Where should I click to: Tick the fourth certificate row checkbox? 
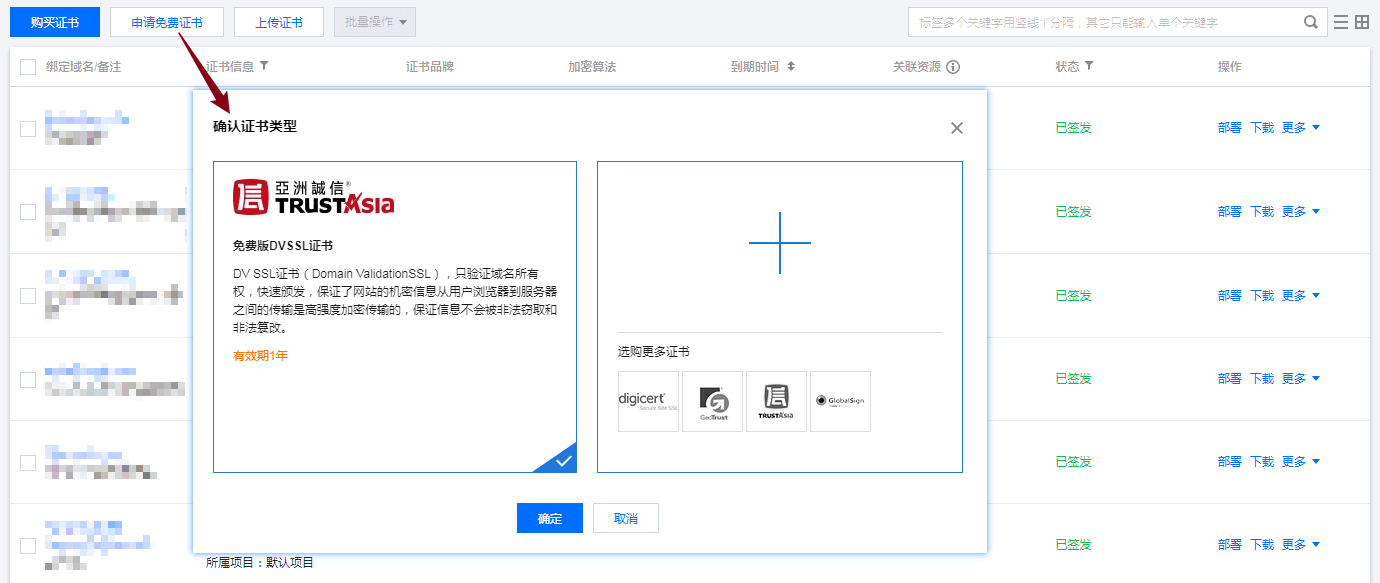[x=28, y=379]
